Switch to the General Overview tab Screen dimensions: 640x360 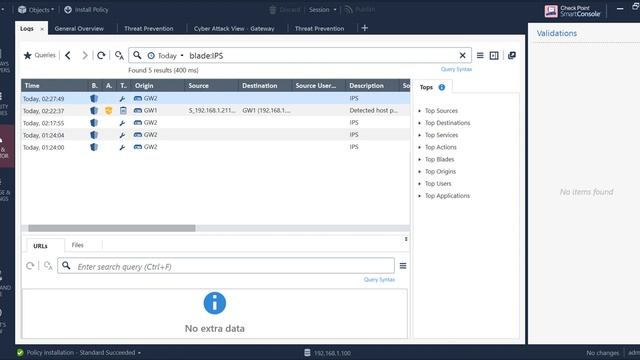79,29
